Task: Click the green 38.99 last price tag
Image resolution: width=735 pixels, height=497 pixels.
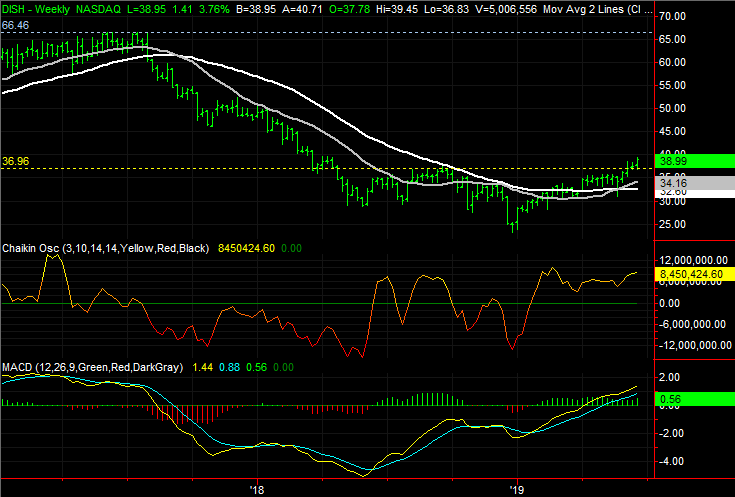Action: (x=694, y=160)
